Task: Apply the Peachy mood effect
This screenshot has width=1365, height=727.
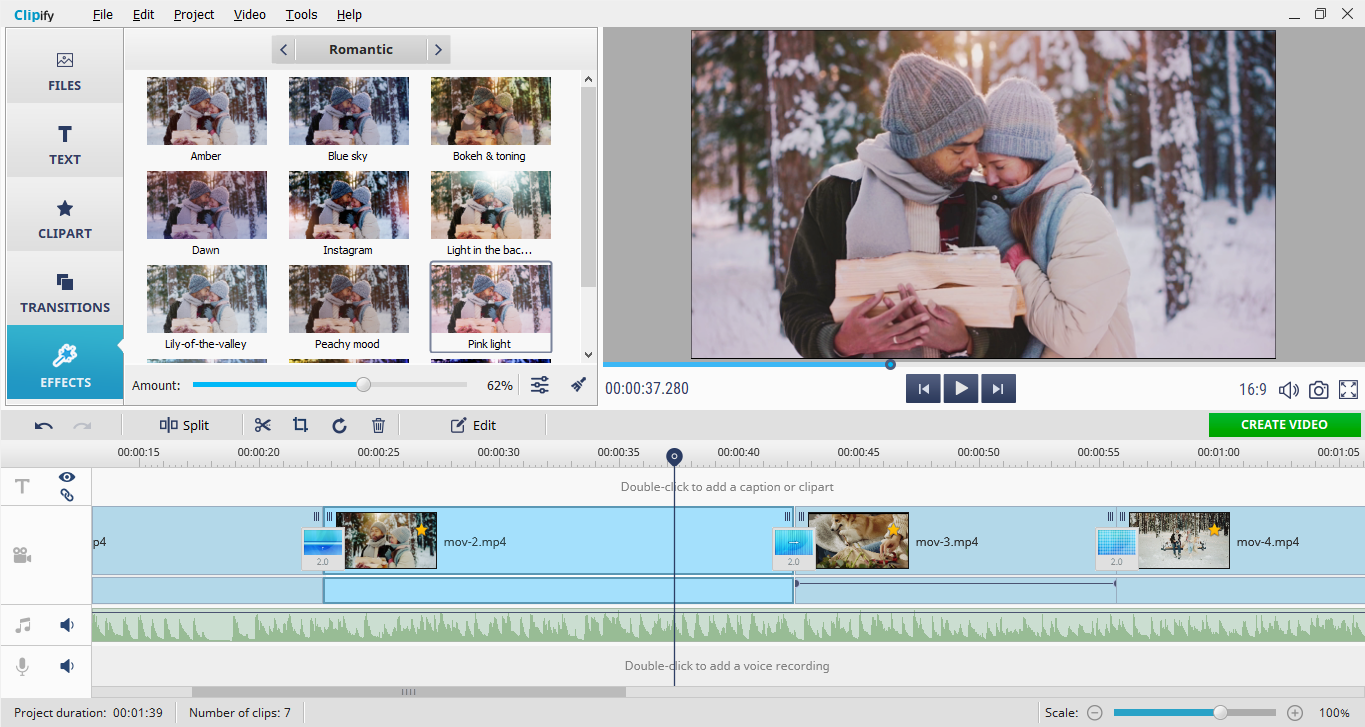Action: click(348, 308)
